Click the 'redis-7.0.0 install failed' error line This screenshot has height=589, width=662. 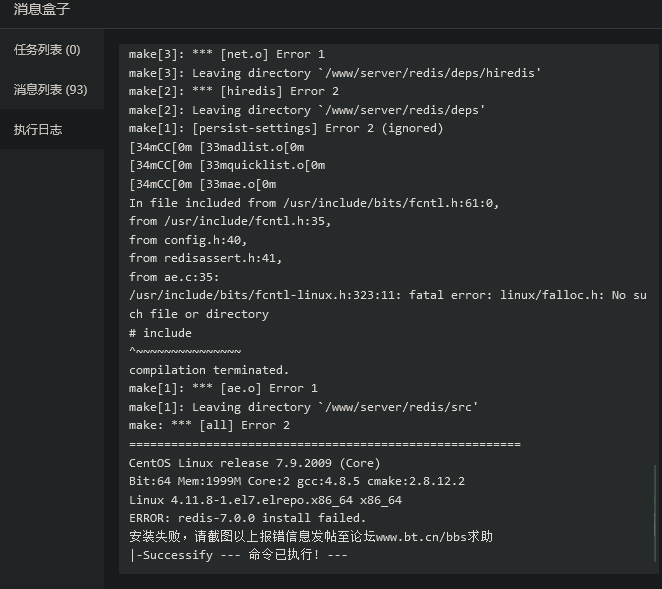coord(247,518)
